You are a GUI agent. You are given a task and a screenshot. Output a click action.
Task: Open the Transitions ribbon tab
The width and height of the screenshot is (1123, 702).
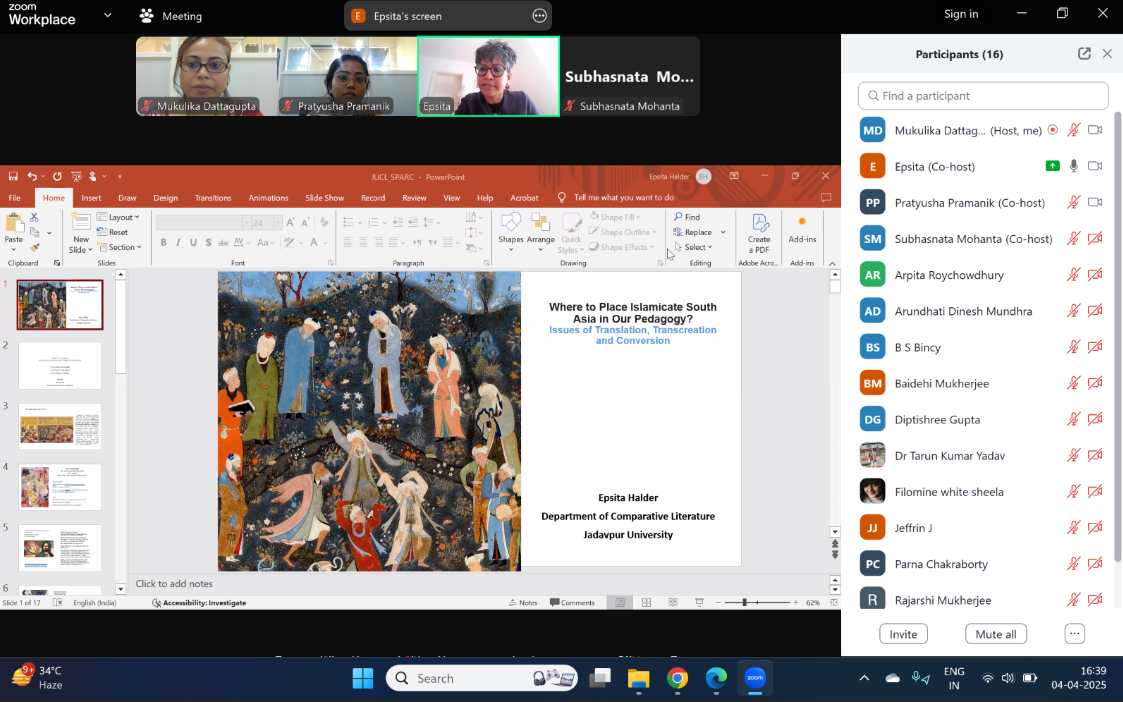point(213,198)
